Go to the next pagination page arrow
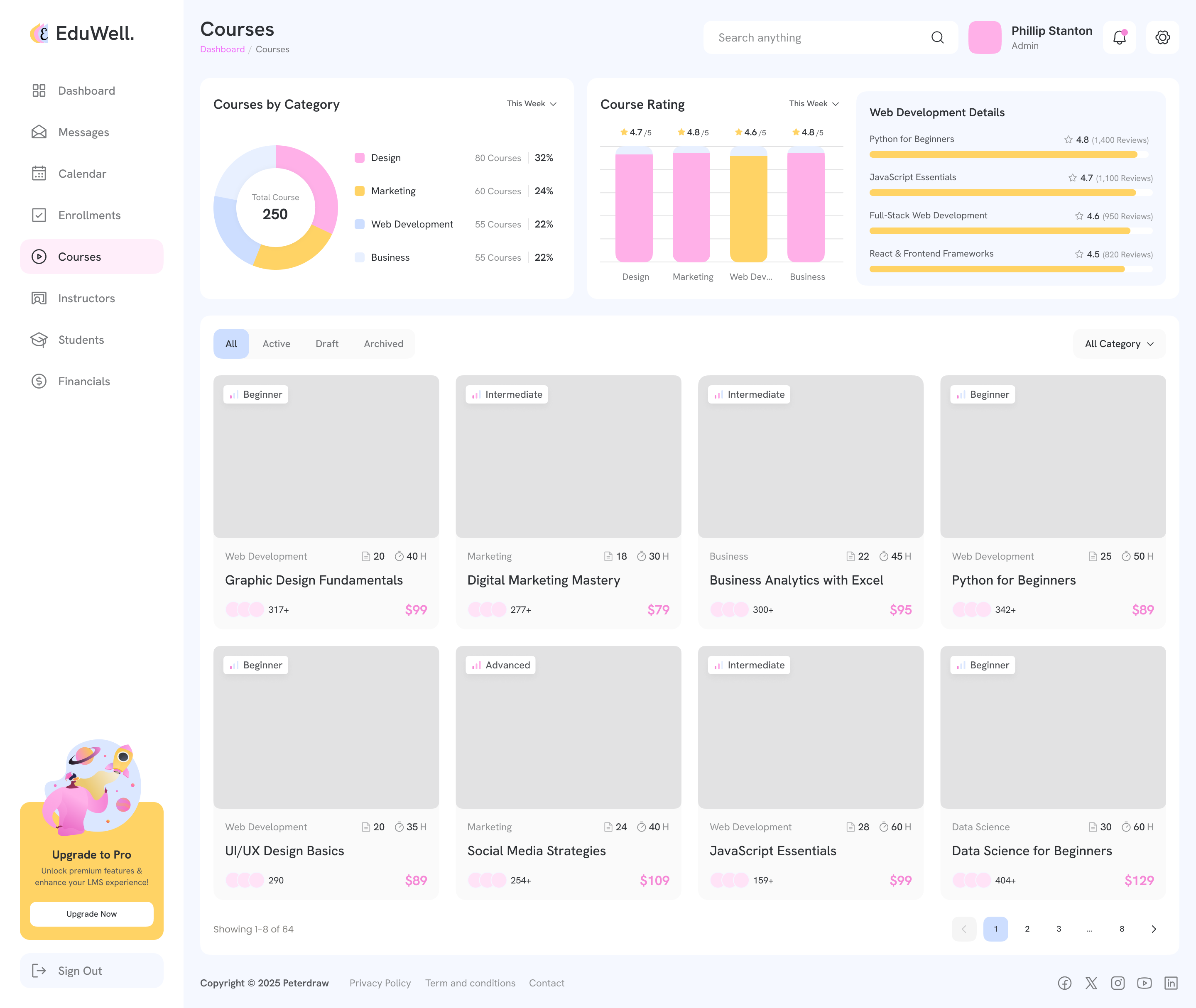The height and width of the screenshot is (1008, 1196). click(1153, 929)
